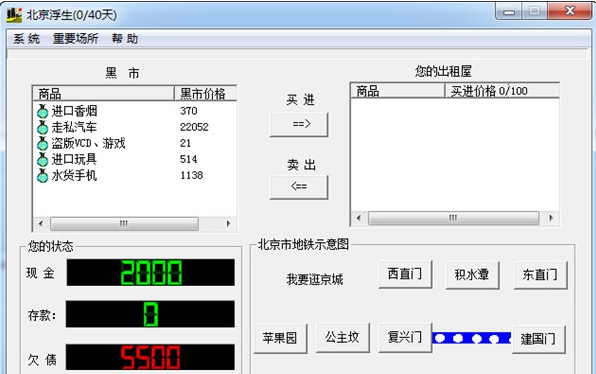Click the 存款 display showing 0
This screenshot has width=596, height=374.
point(151,314)
